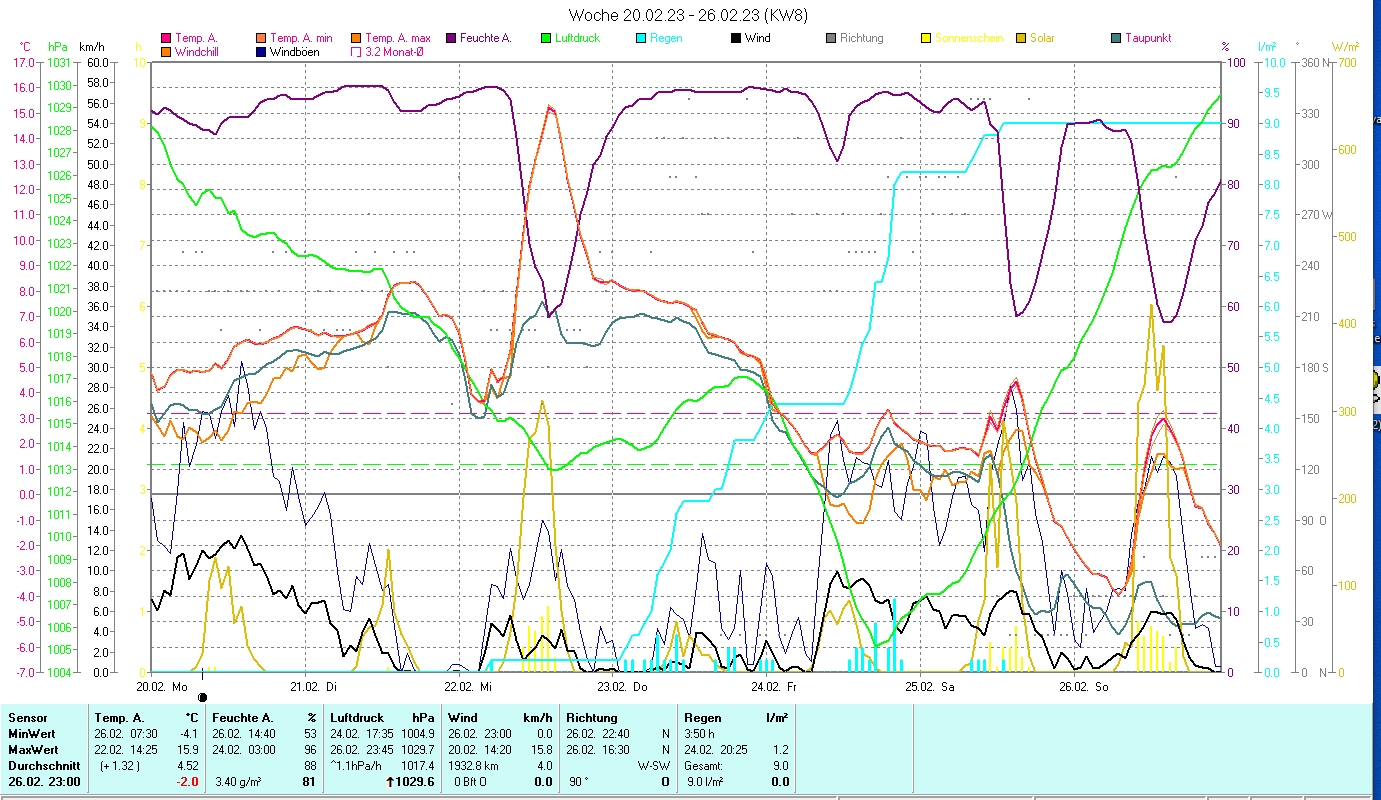Click the '9.0 l/m²' rain value in bottom row
This screenshot has height=800, width=1381.
click(x=704, y=782)
